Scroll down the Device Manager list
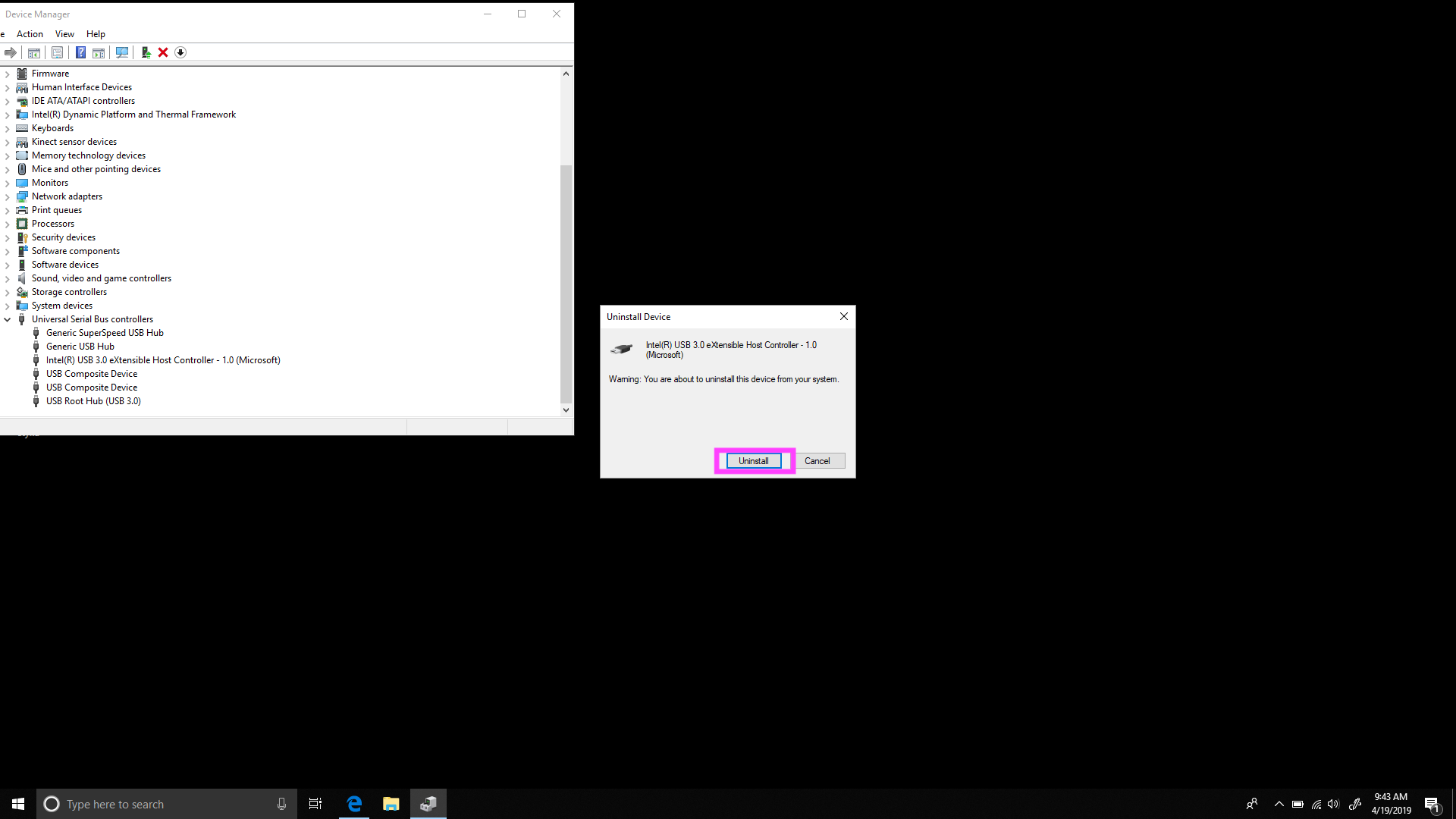 coord(566,410)
